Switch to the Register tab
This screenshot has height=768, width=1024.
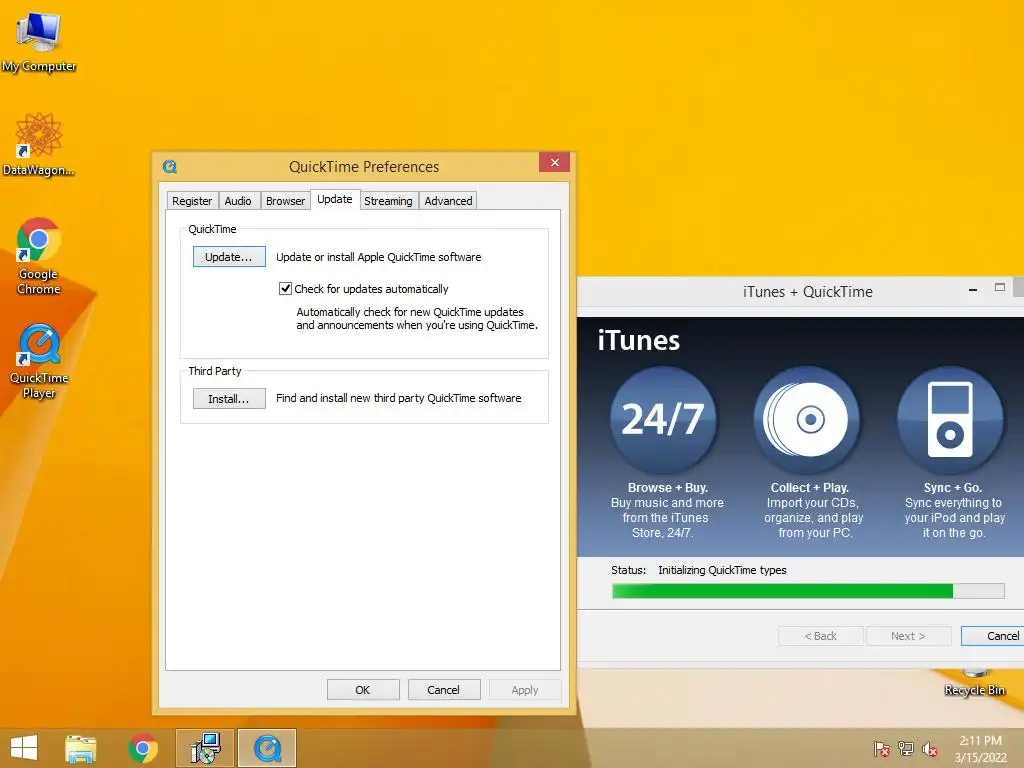192,201
